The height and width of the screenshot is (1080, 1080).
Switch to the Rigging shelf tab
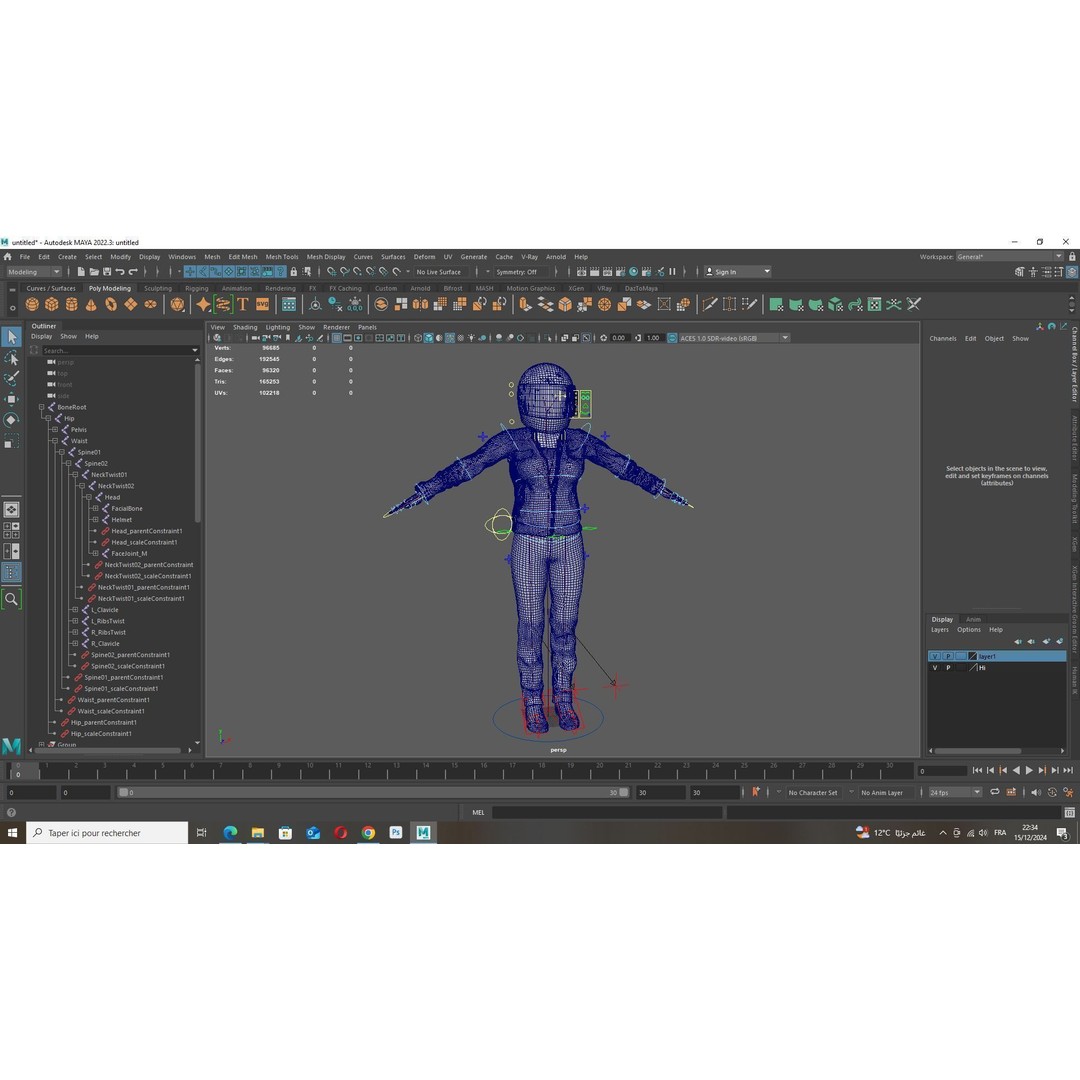pyautogui.click(x=196, y=289)
